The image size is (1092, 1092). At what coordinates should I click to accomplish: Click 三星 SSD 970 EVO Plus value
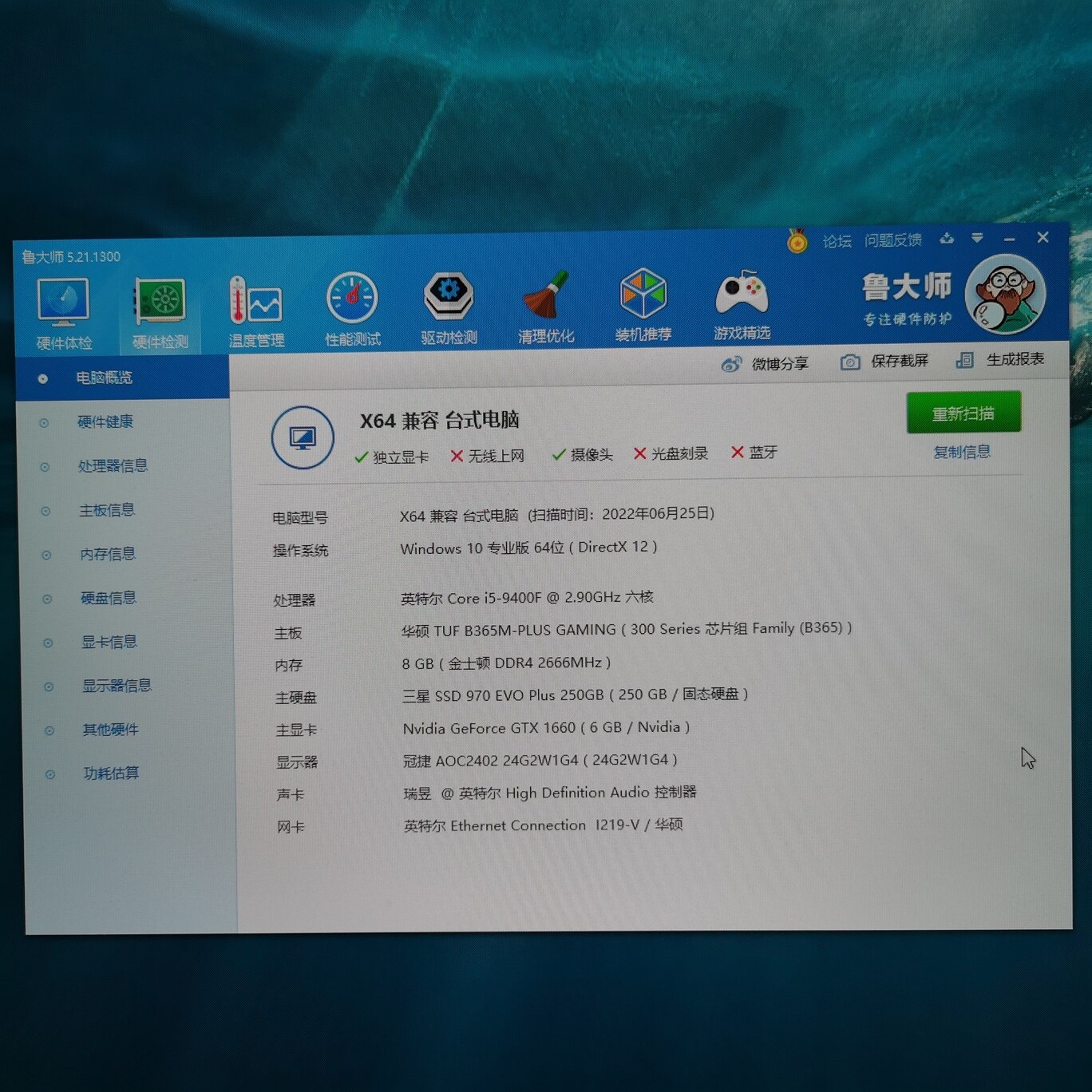coord(575,695)
